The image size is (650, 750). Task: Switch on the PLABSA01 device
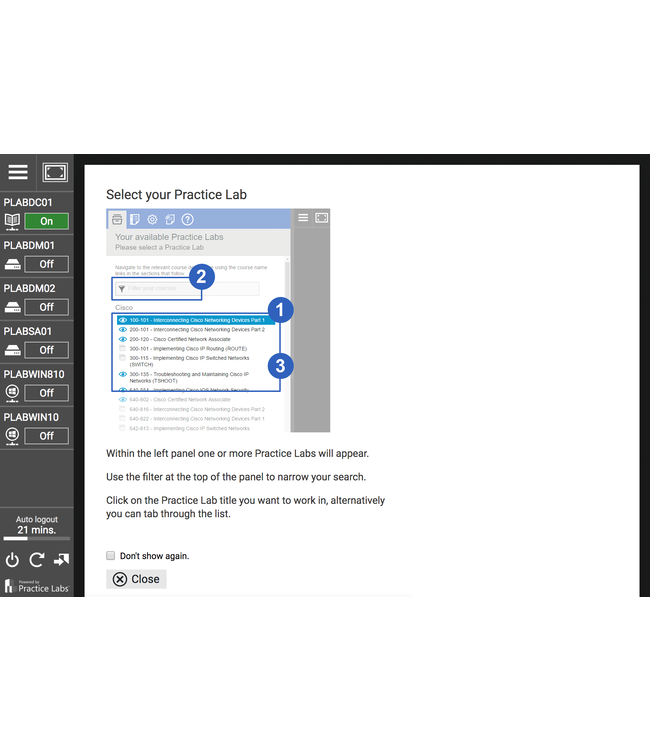(46, 350)
